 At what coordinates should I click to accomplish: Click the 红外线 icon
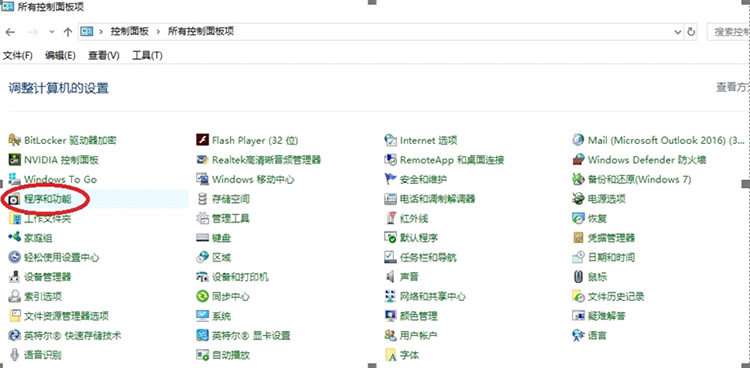pos(391,219)
